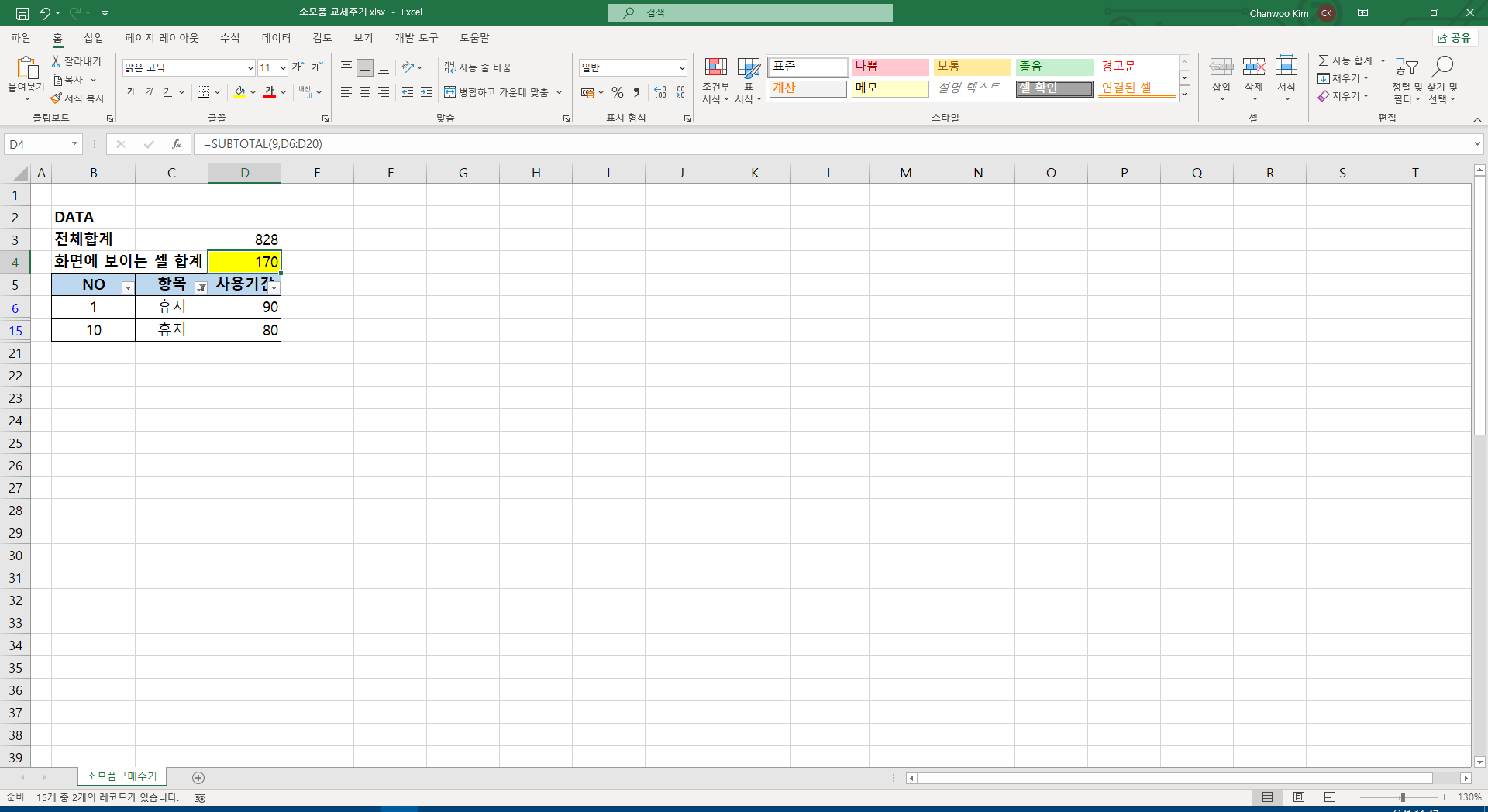Toggle middle vertical align

(x=365, y=67)
